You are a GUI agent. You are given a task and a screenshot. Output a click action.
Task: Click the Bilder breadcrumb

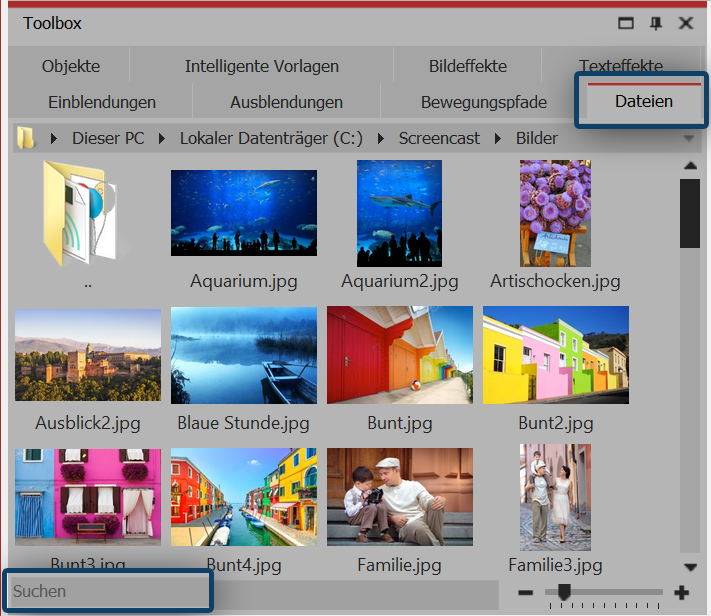click(x=536, y=138)
